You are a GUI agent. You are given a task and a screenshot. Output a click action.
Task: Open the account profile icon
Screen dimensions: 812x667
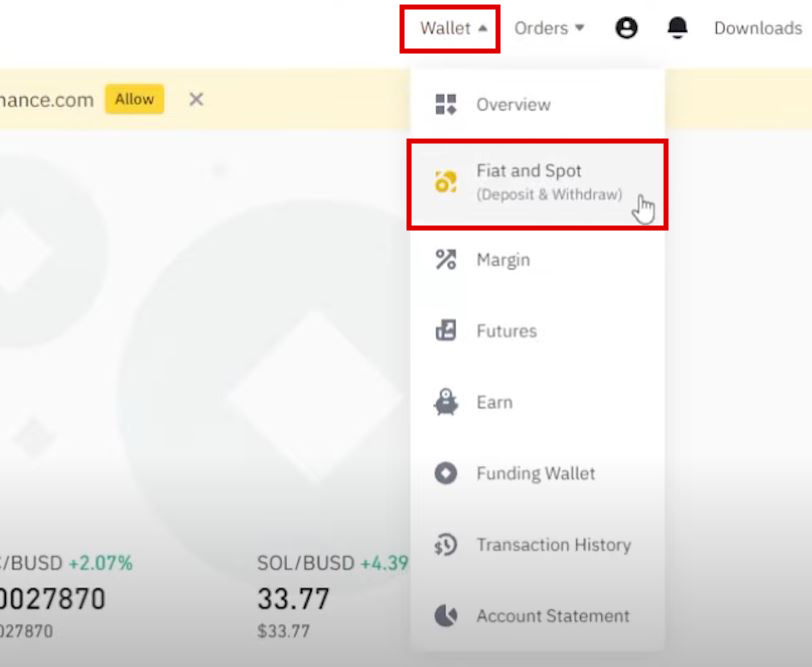[x=626, y=28]
